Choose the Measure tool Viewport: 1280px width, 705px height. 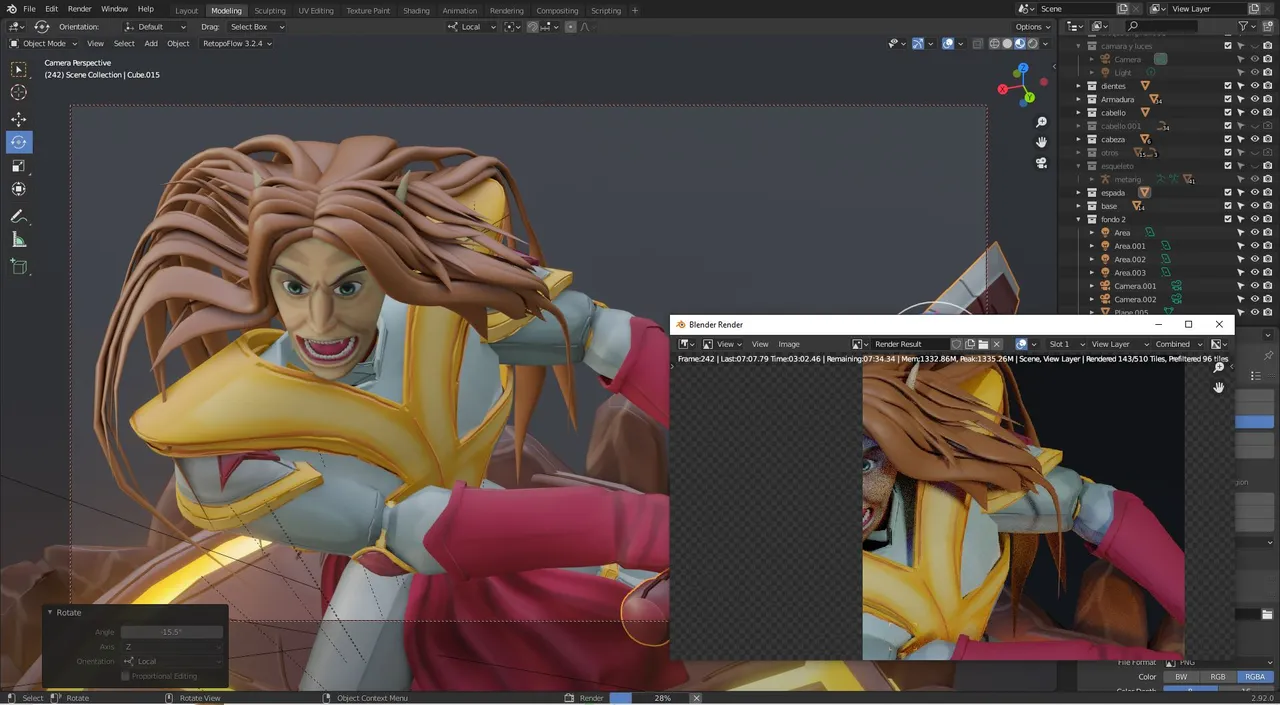pyautogui.click(x=19, y=240)
